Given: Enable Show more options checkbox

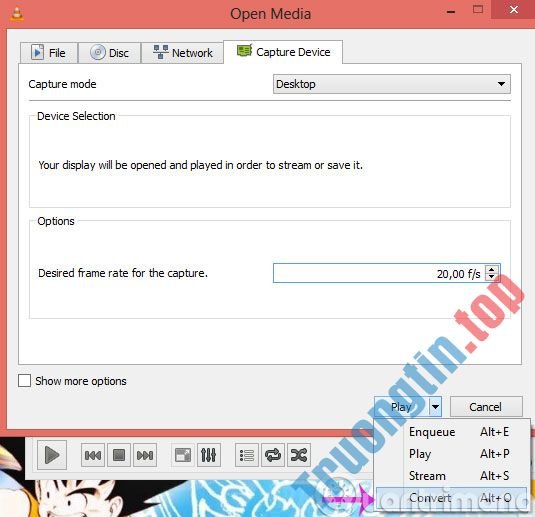Looking at the screenshot, I should point(24,380).
